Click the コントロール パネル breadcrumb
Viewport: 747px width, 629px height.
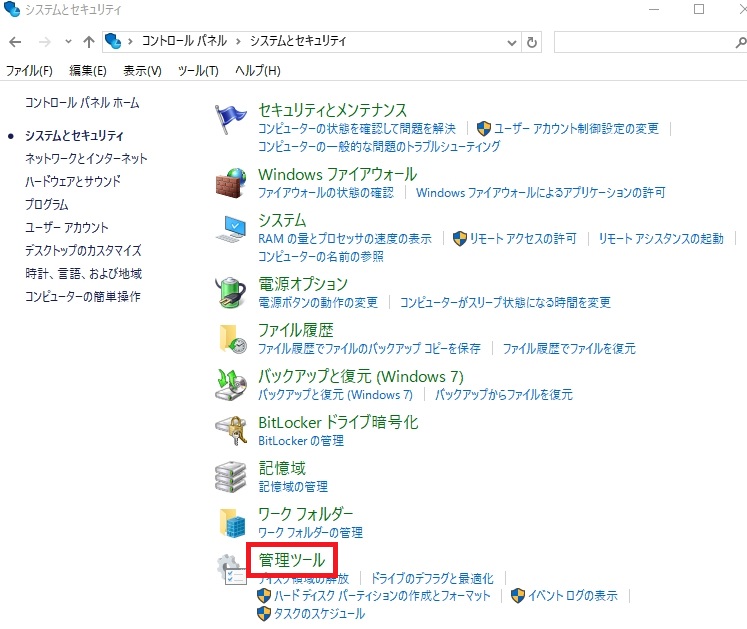(184, 41)
